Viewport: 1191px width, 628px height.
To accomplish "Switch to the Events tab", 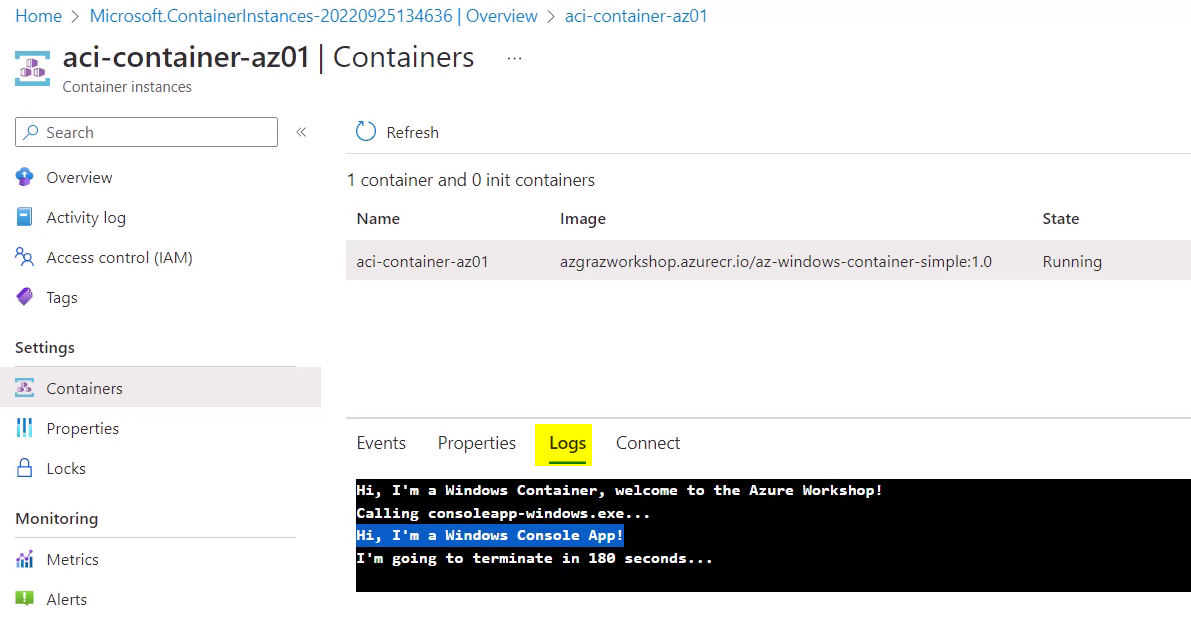I will coord(381,443).
